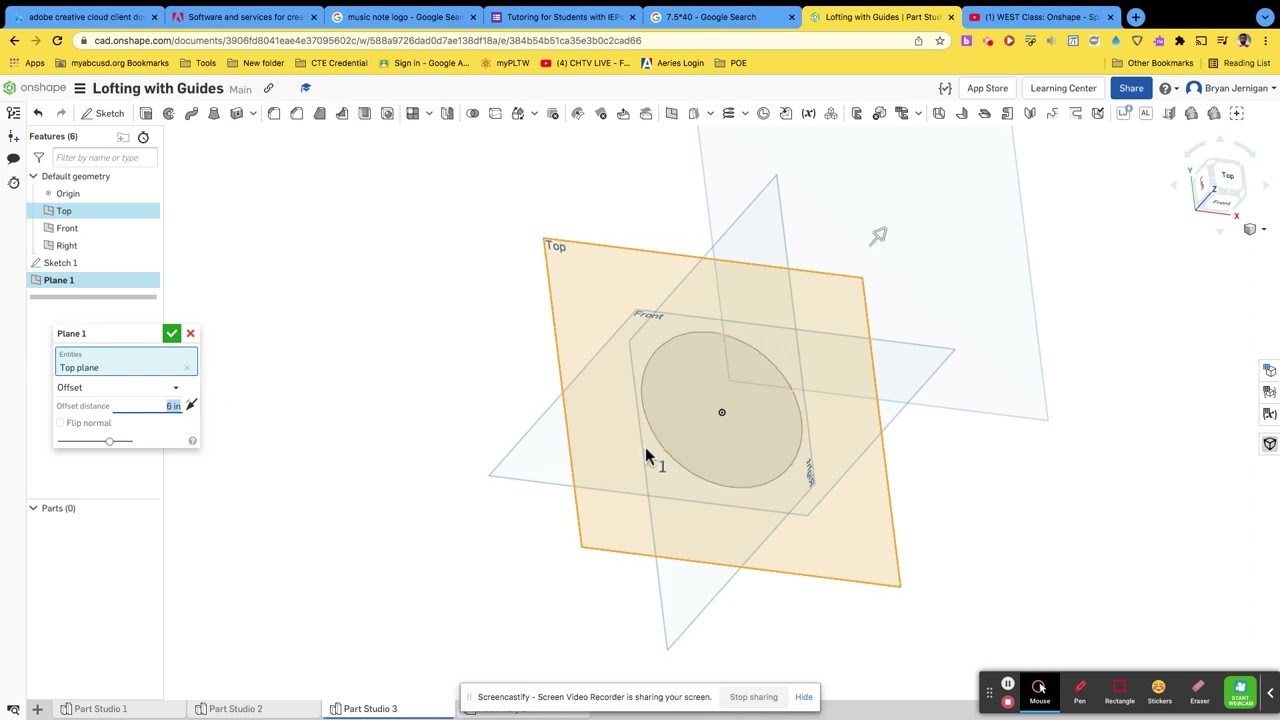1280x720 pixels.
Task: Accept Plane 1 with the green checkmark
Action: [172, 333]
